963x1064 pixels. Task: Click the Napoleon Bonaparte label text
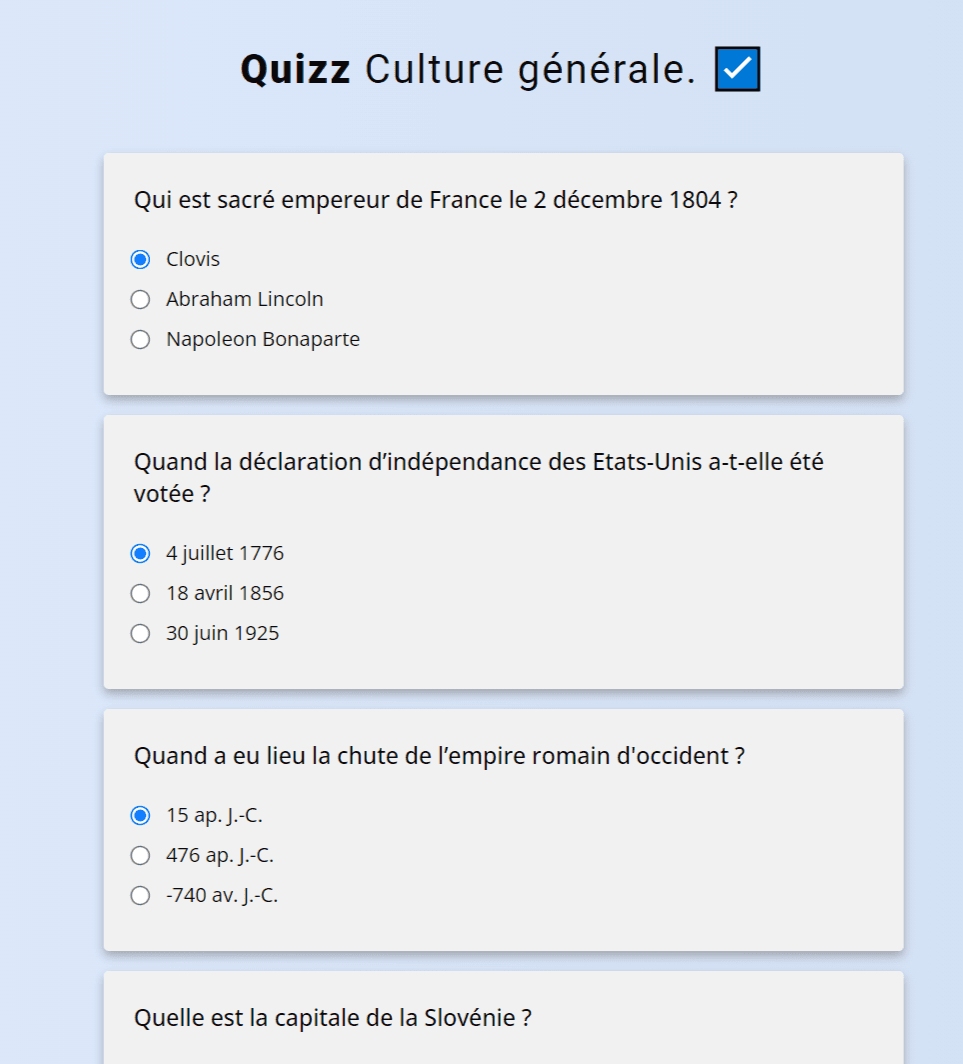coord(262,339)
